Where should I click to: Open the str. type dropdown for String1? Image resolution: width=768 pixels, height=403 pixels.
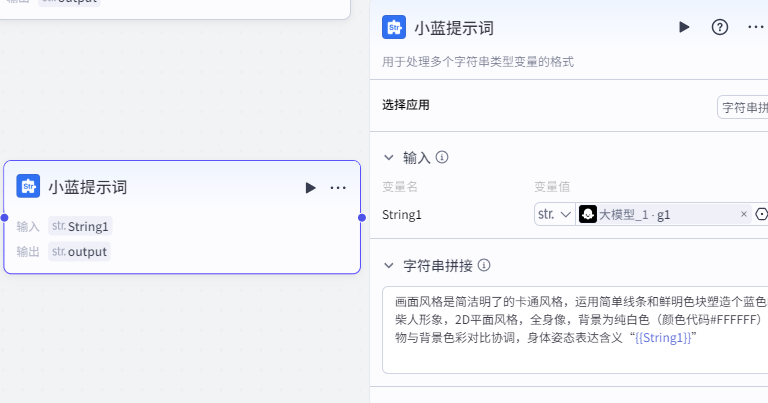tap(554, 214)
